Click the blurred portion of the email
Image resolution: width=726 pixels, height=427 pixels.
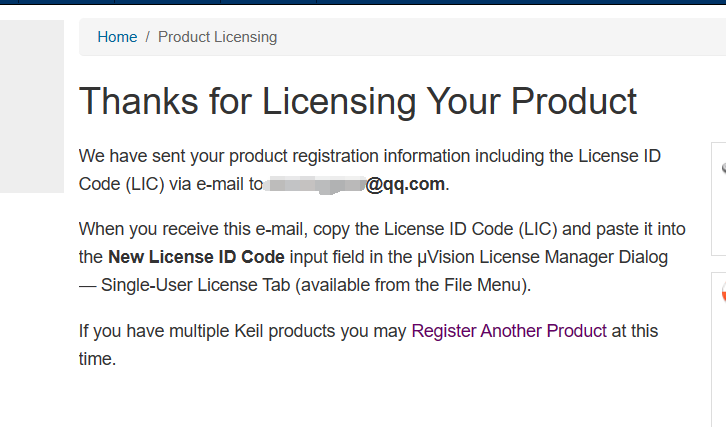(x=313, y=184)
